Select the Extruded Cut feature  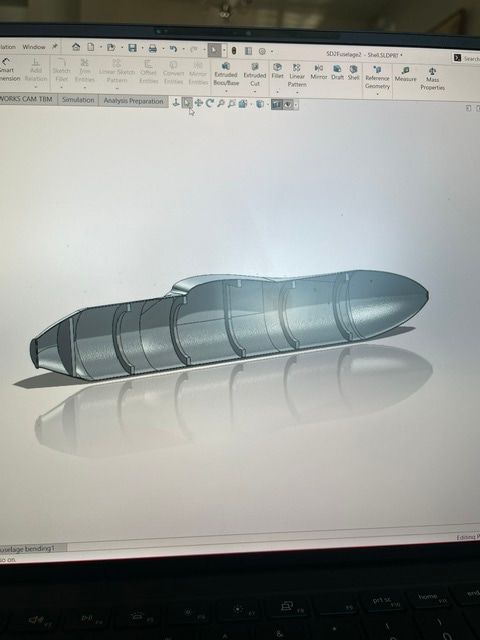point(255,75)
